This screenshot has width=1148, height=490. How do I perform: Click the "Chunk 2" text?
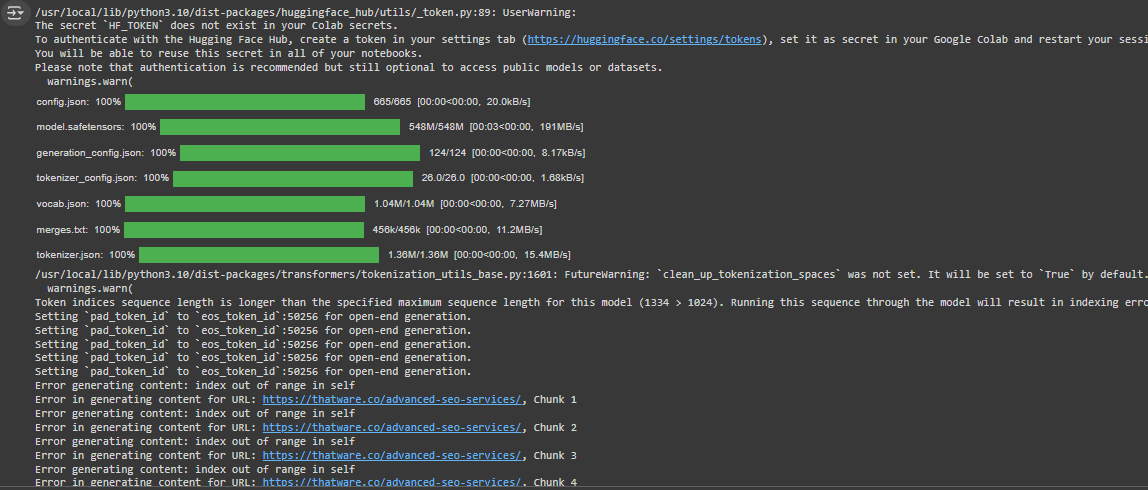pyautogui.click(x=555, y=428)
